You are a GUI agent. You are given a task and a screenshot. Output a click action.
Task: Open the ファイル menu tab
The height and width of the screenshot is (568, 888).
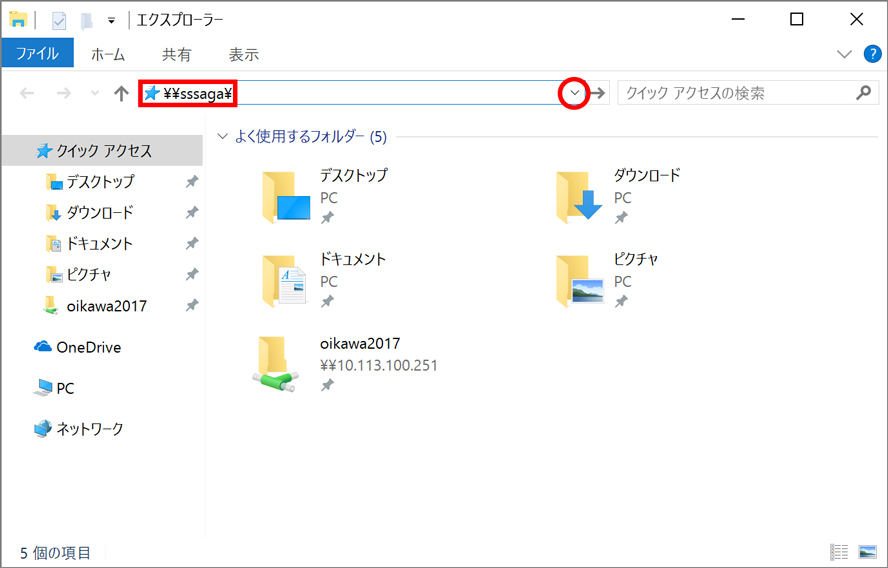[x=37, y=54]
